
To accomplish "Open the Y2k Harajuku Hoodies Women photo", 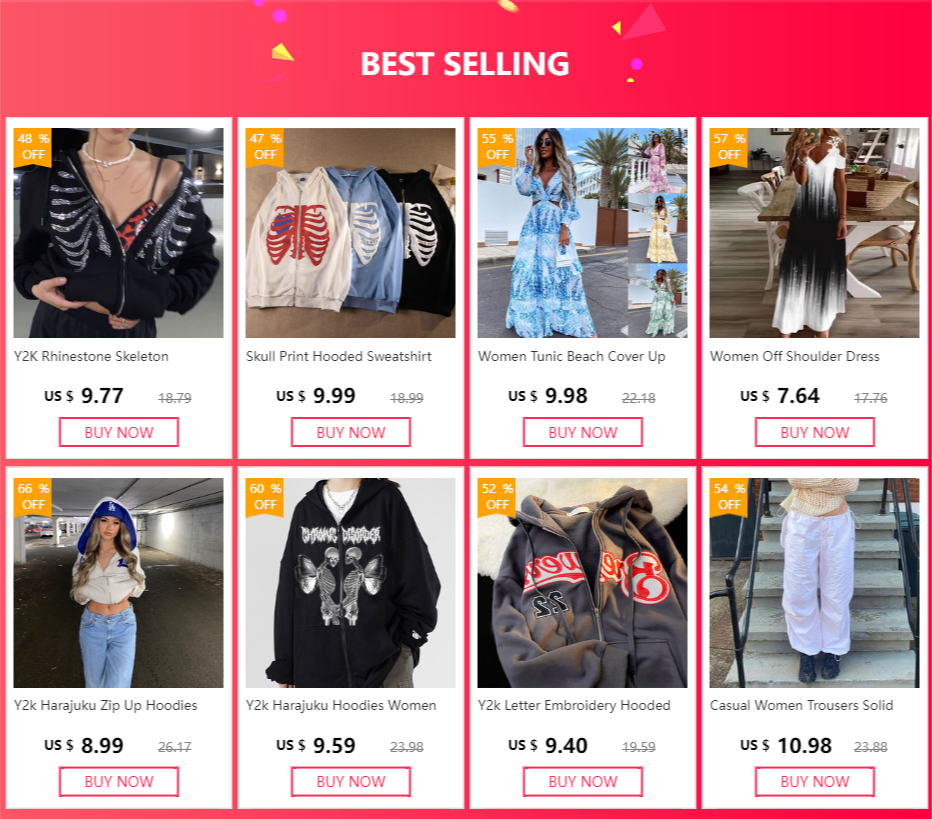I will pyautogui.click(x=351, y=583).
